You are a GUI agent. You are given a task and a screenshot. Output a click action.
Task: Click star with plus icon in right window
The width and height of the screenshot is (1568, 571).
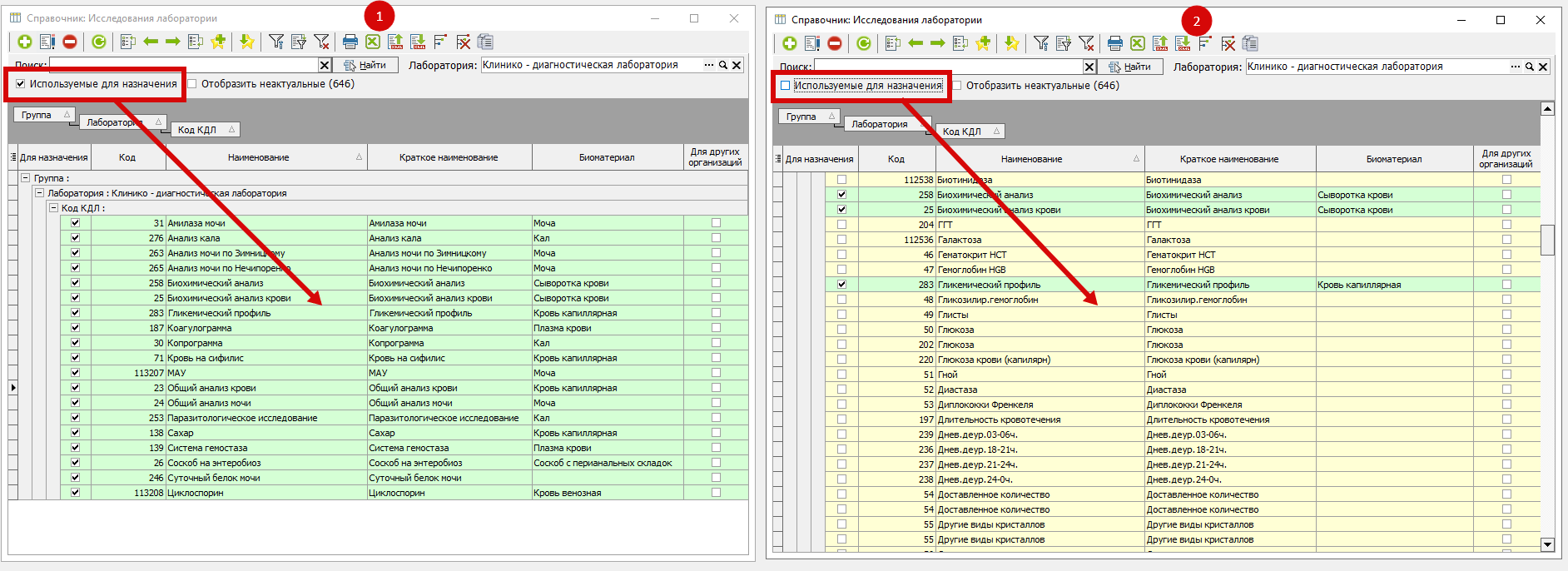[x=983, y=43]
